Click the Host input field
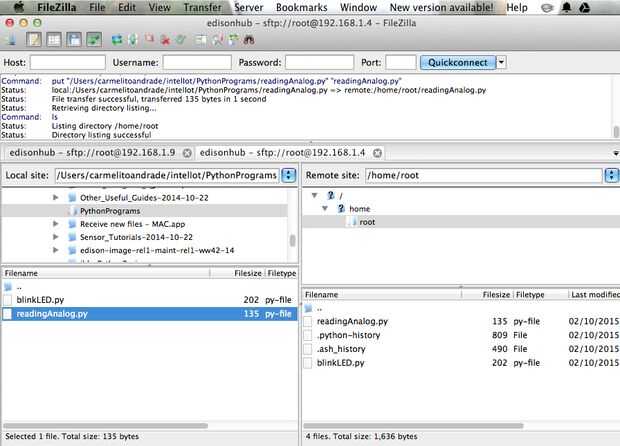 pos(68,62)
